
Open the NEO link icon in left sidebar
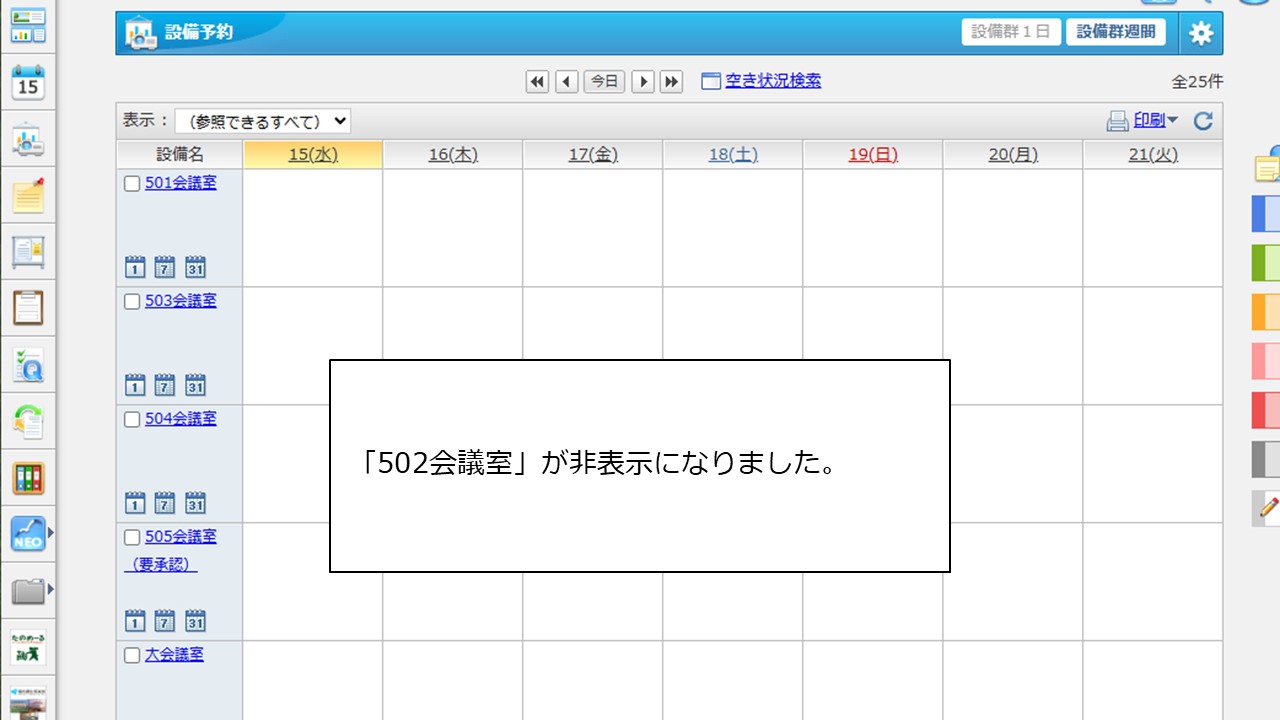tap(26, 534)
